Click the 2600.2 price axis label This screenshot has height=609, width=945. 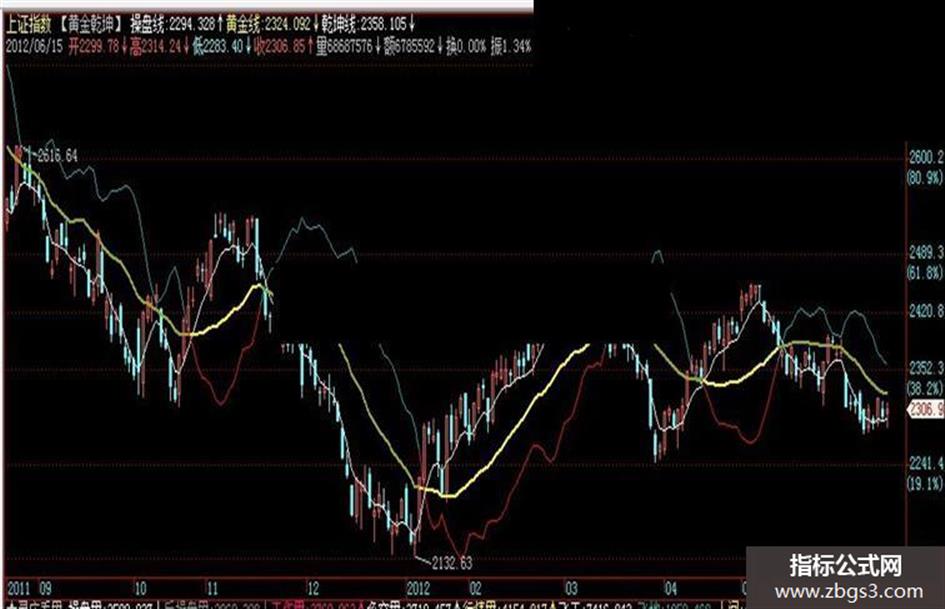pyautogui.click(x=926, y=157)
